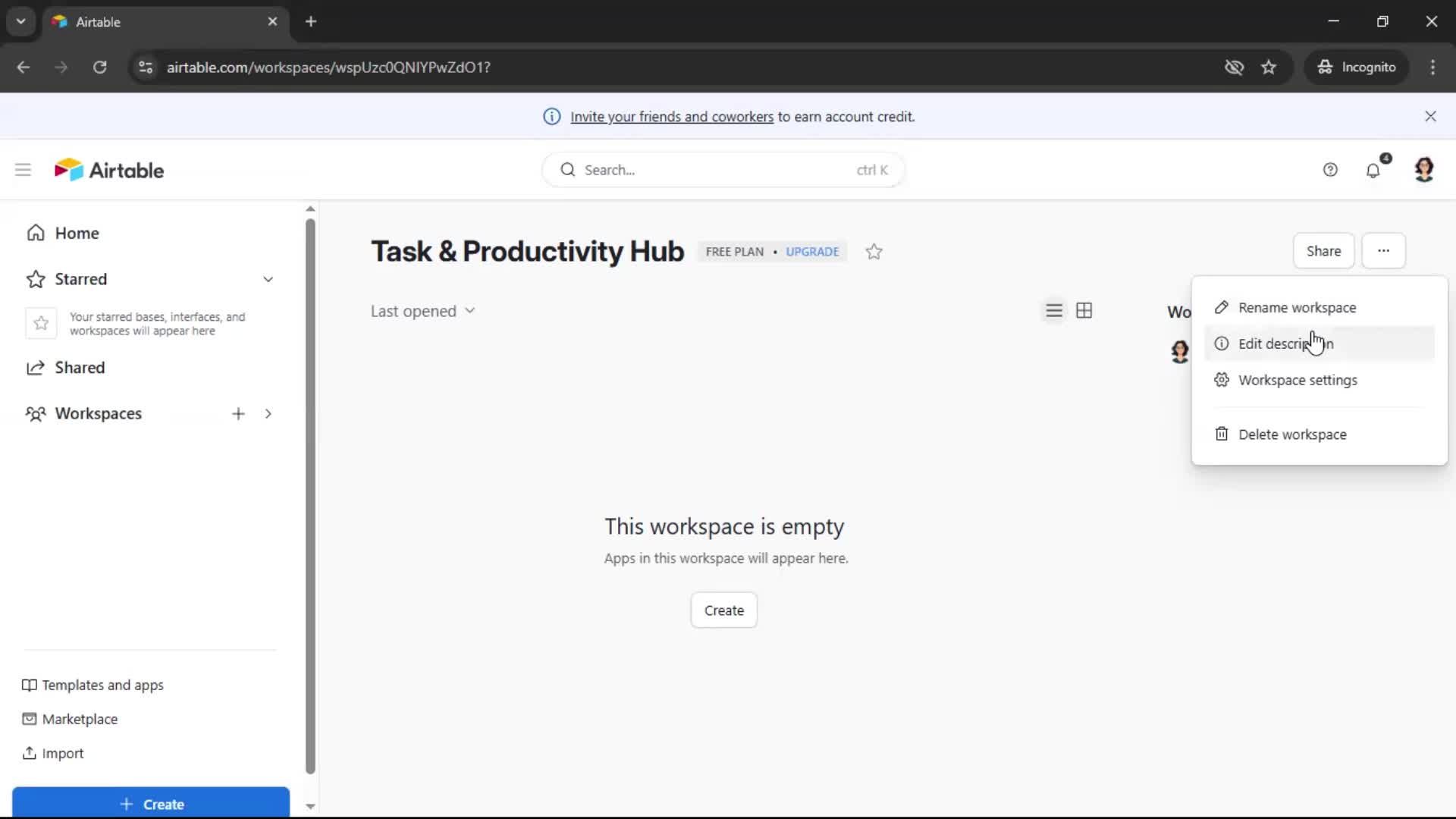Open Workspaces in the sidebar
The width and height of the screenshot is (1456, 819).
(x=98, y=413)
